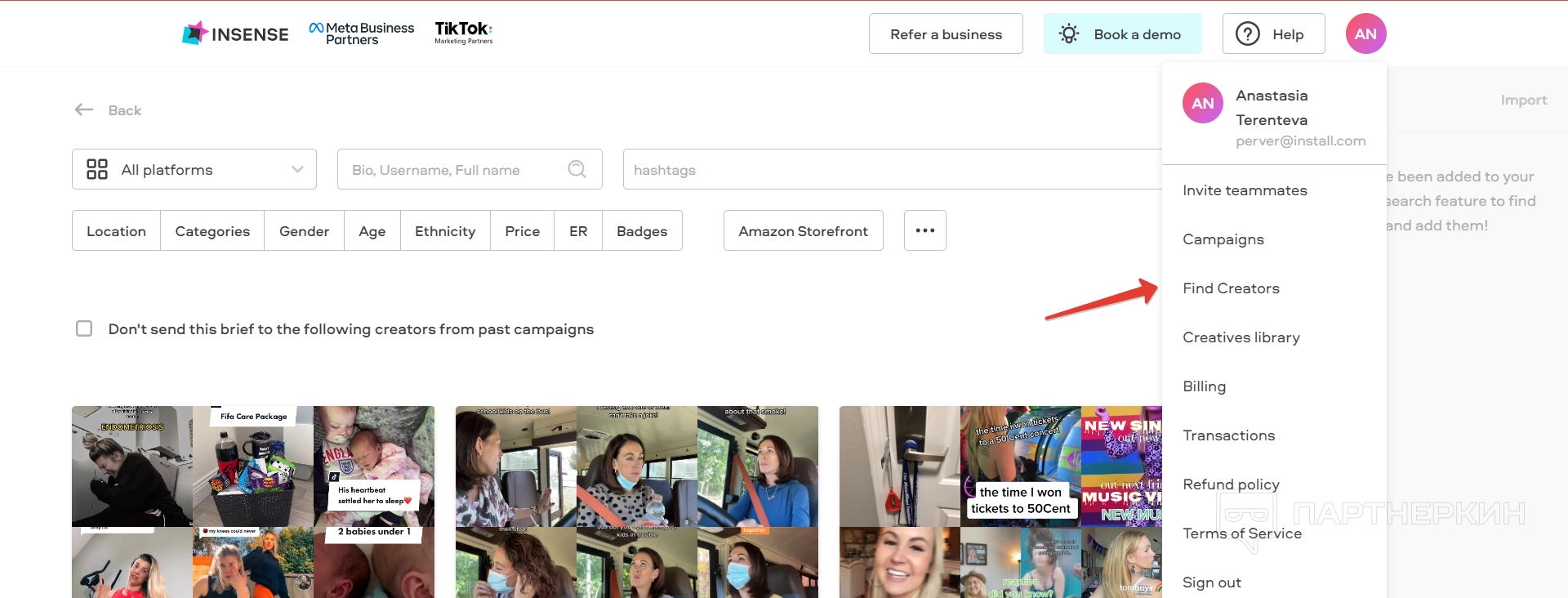Click the back arrow icon
1568x598 pixels.
[x=84, y=109]
